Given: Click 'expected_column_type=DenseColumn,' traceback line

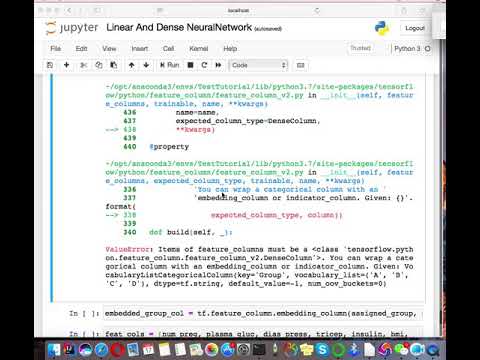Looking at the screenshot, I should [x=248, y=121].
